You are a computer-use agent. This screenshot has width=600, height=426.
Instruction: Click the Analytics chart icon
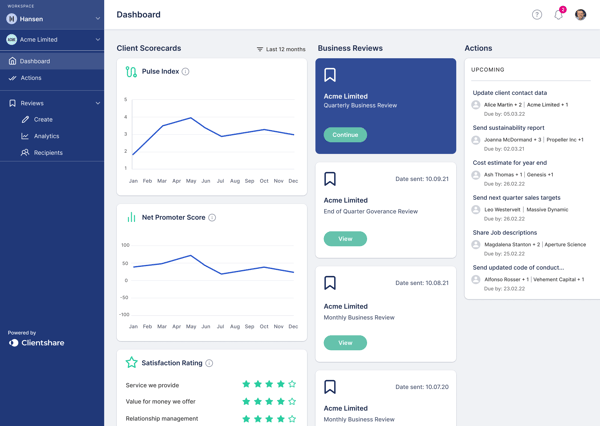pos(25,136)
